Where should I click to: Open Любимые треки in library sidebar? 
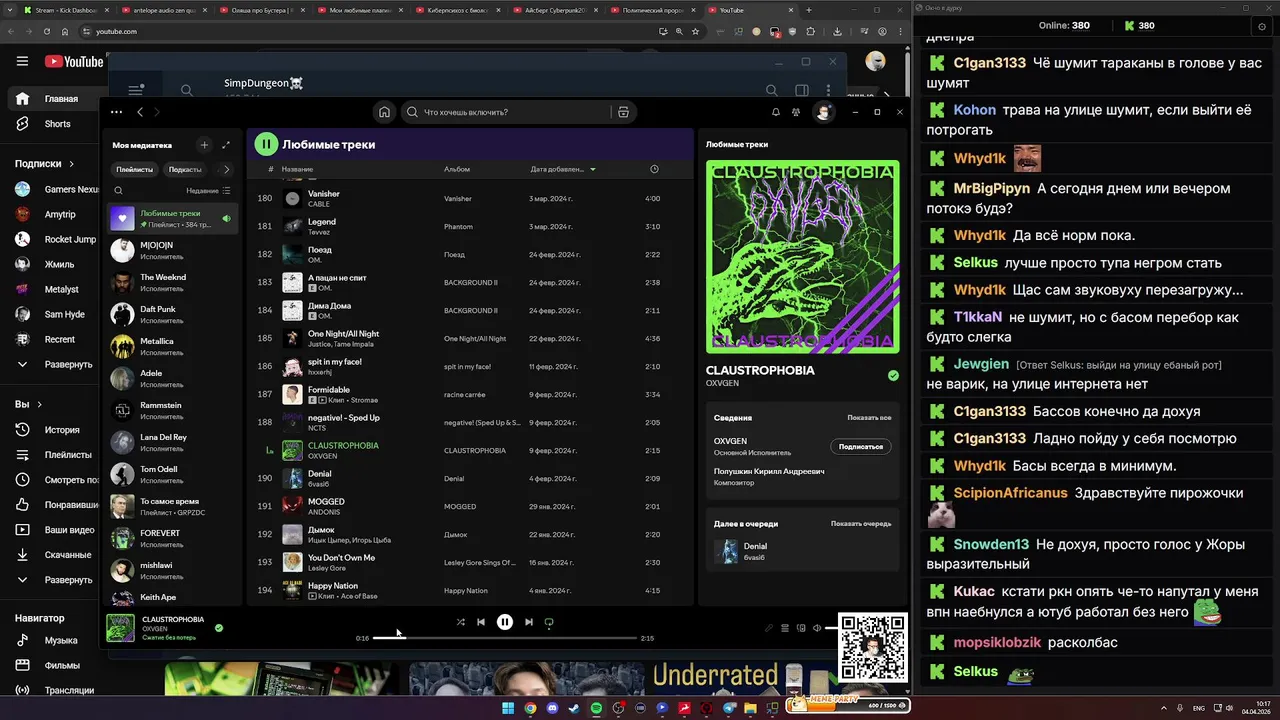172,218
